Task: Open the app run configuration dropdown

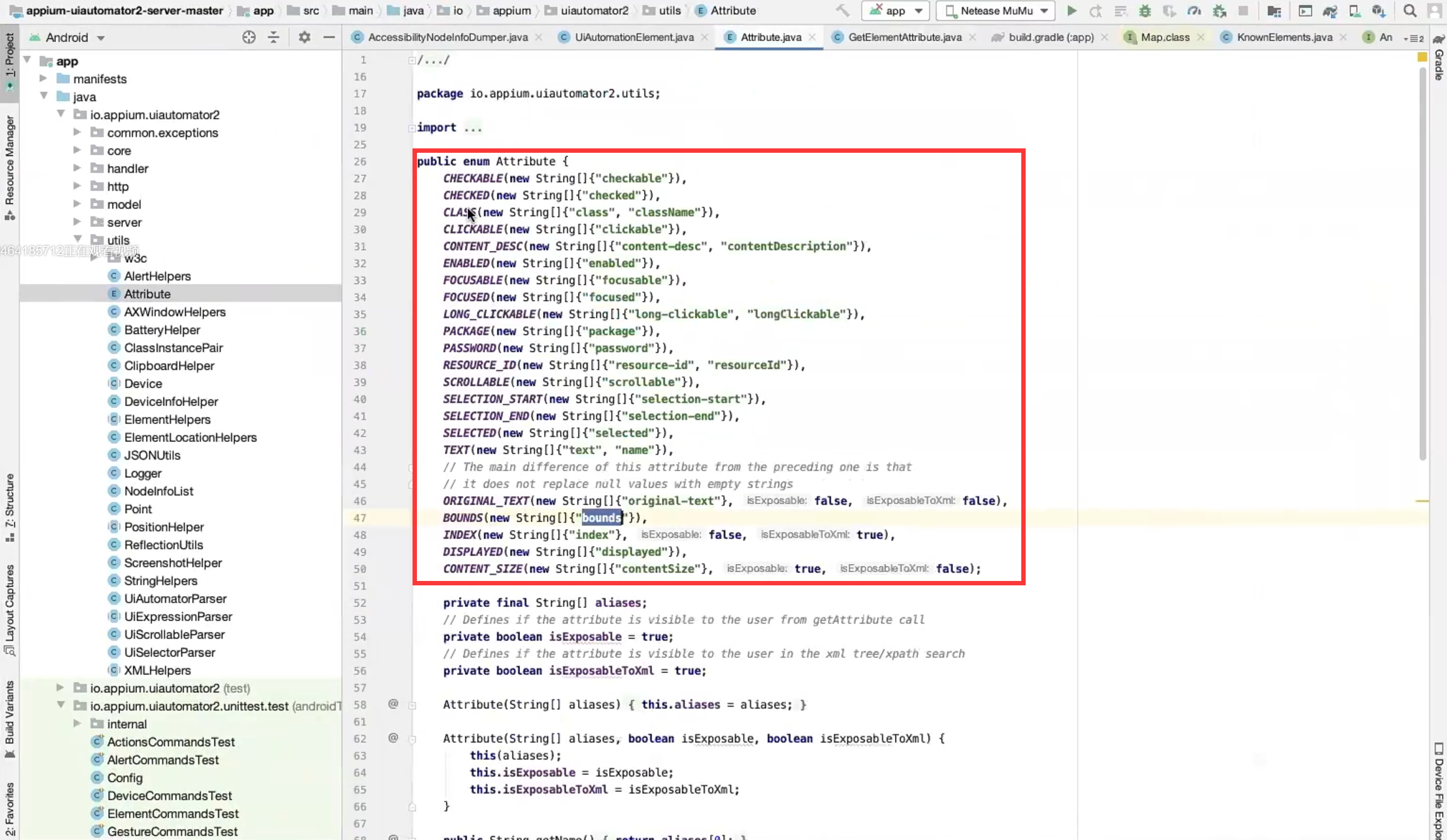Action: click(895, 11)
